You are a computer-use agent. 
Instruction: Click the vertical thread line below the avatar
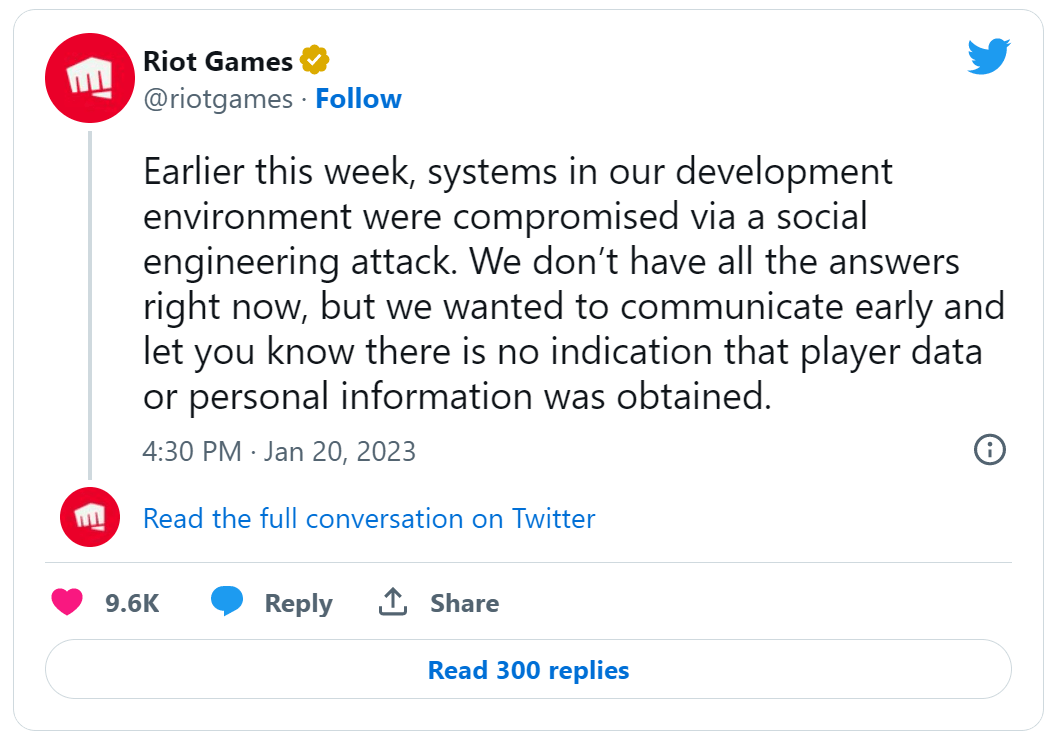pos(90,305)
